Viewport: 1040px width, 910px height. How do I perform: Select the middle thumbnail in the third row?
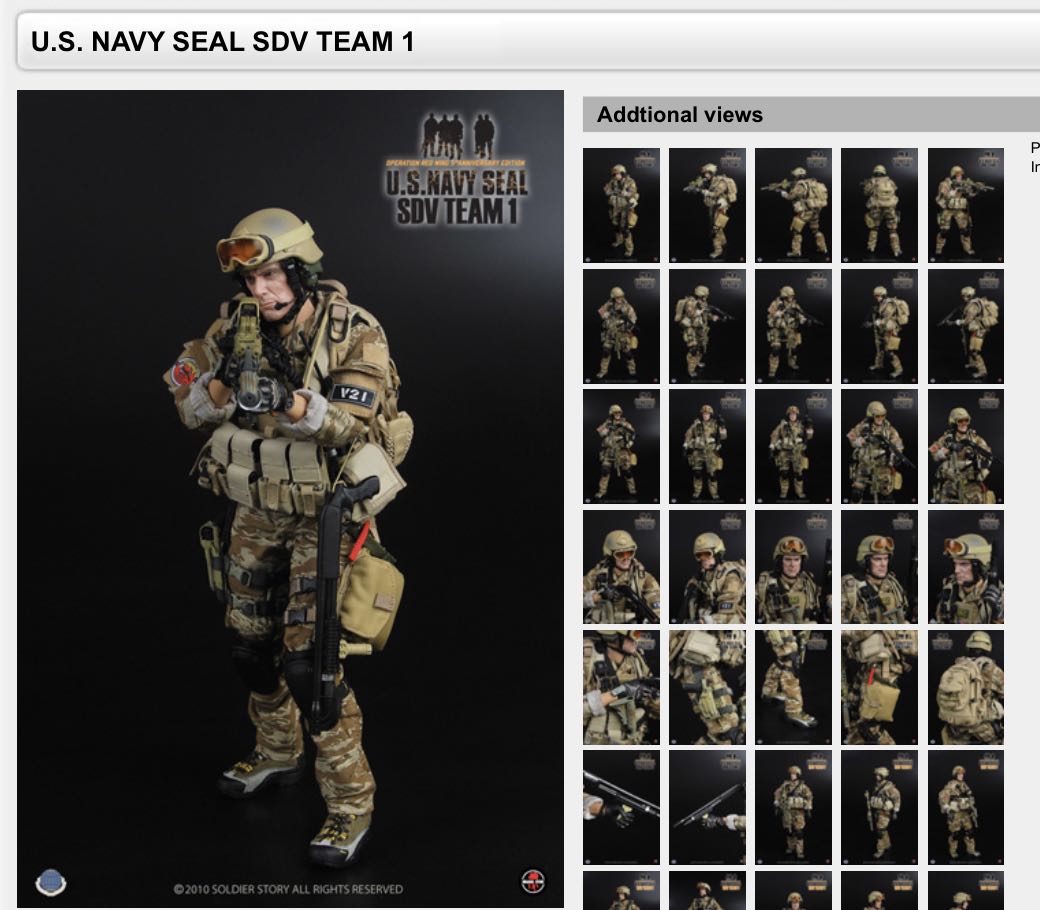coord(792,445)
